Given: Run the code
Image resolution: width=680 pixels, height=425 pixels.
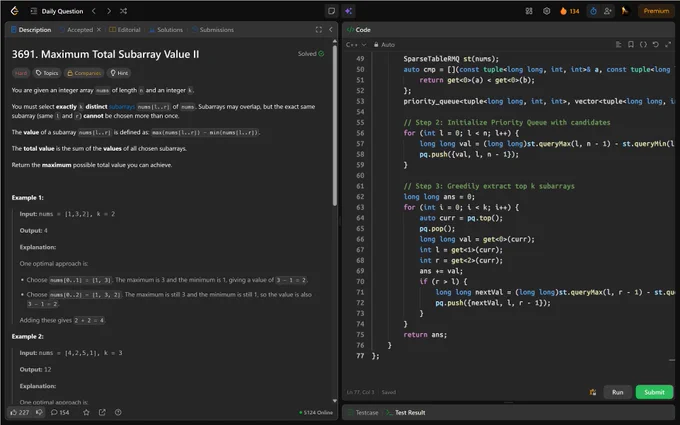Looking at the screenshot, I should [x=618, y=392].
